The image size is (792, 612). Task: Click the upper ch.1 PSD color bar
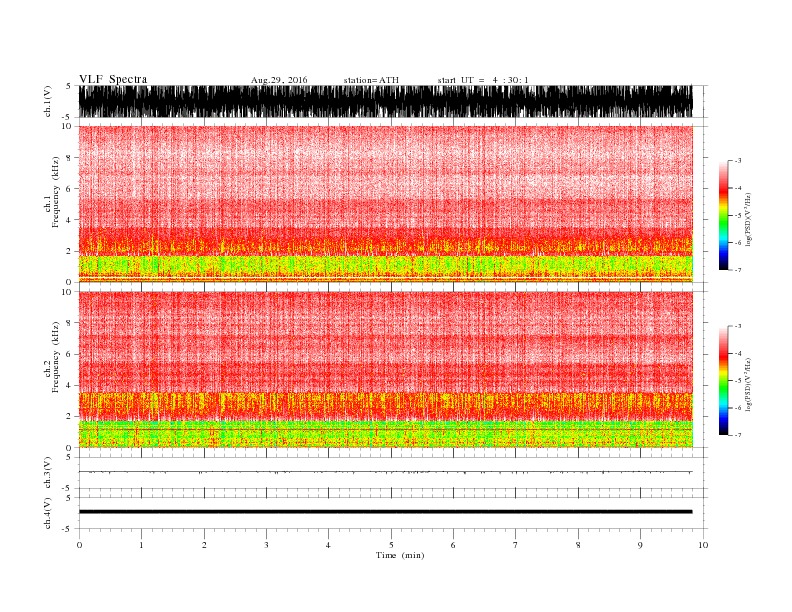point(723,215)
